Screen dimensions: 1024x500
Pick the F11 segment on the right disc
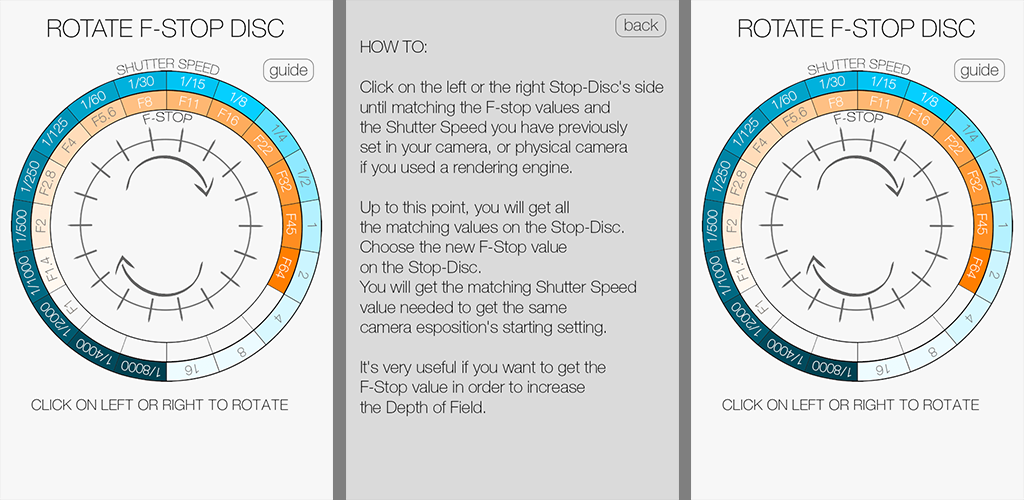(880, 102)
